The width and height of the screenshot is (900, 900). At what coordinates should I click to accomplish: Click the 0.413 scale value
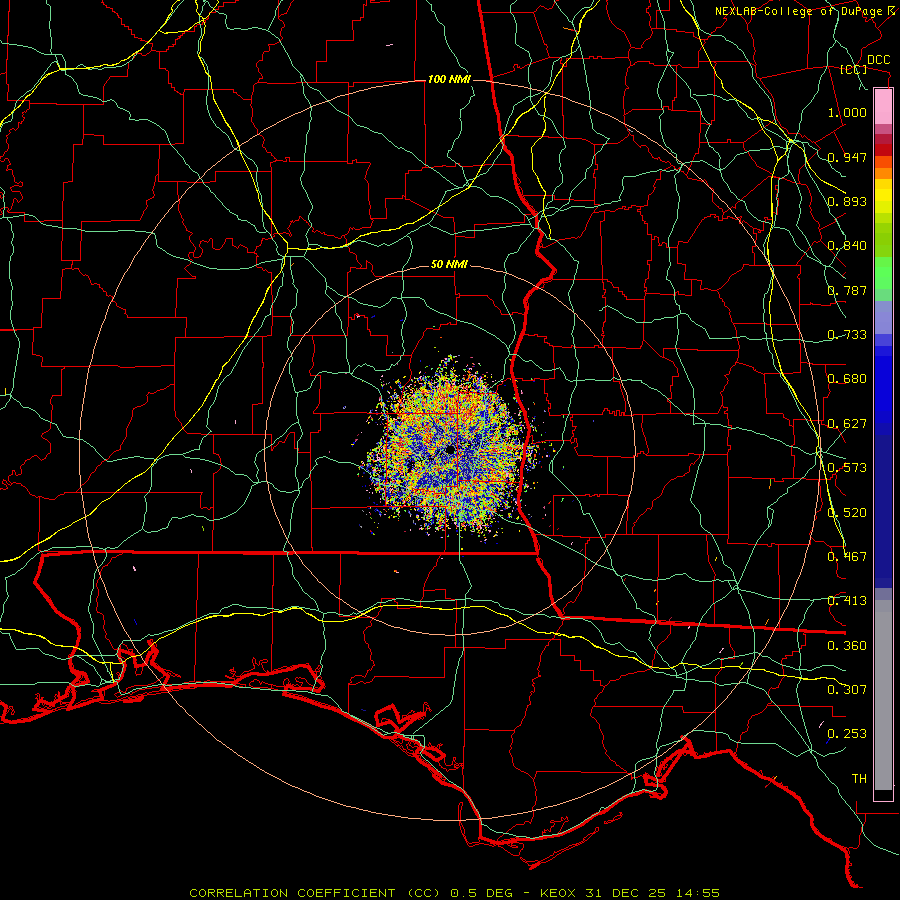click(847, 601)
